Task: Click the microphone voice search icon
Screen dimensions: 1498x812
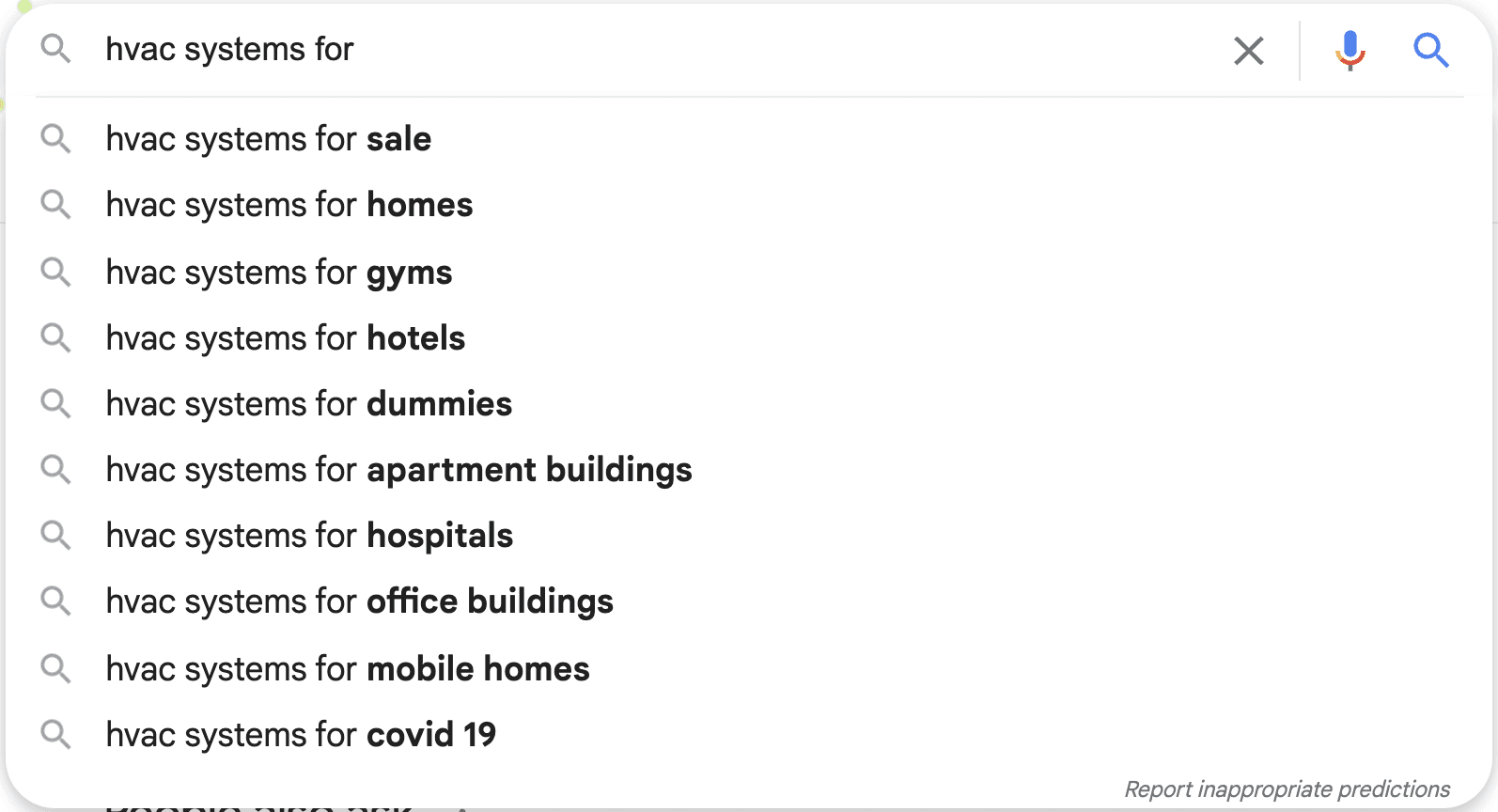Action: tap(1350, 52)
